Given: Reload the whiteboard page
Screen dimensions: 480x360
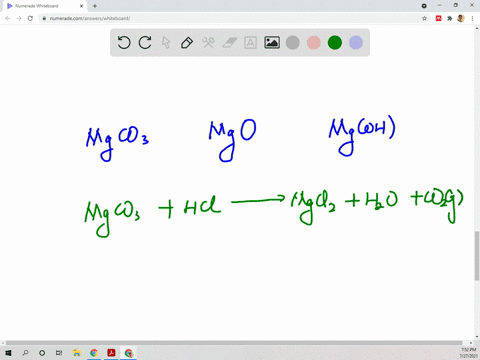Looking at the screenshot, I should click(x=30, y=18).
